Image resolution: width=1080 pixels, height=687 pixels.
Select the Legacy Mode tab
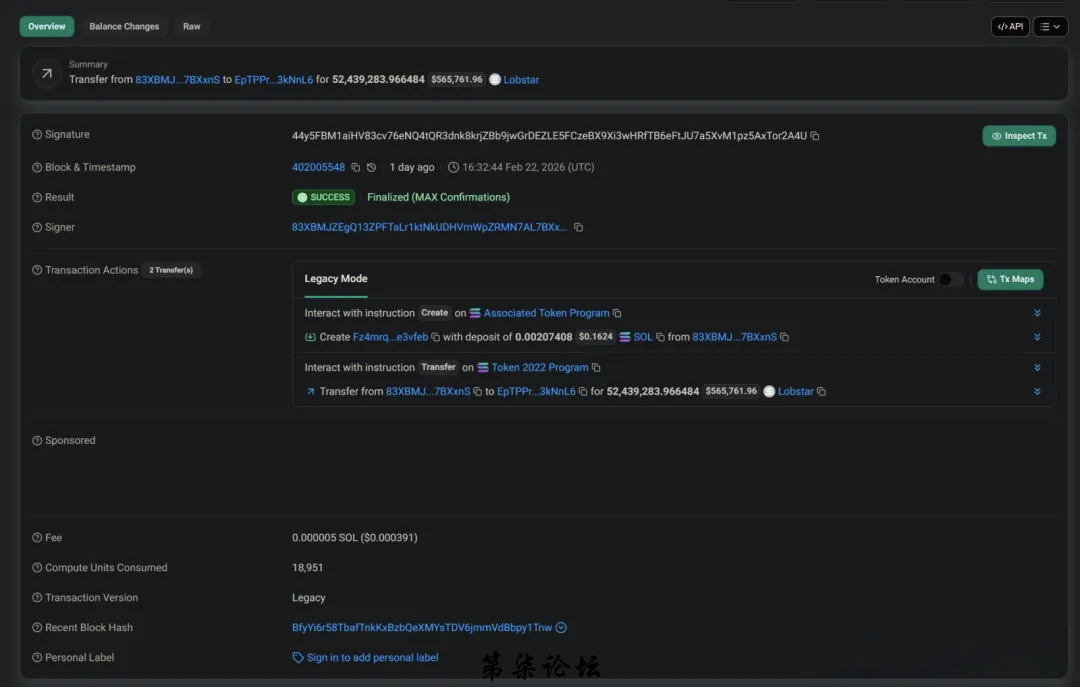[336, 279]
